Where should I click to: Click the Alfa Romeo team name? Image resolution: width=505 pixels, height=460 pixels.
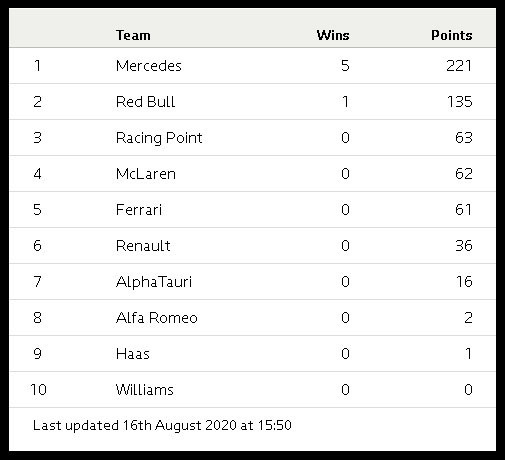pyautogui.click(x=157, y=318)
